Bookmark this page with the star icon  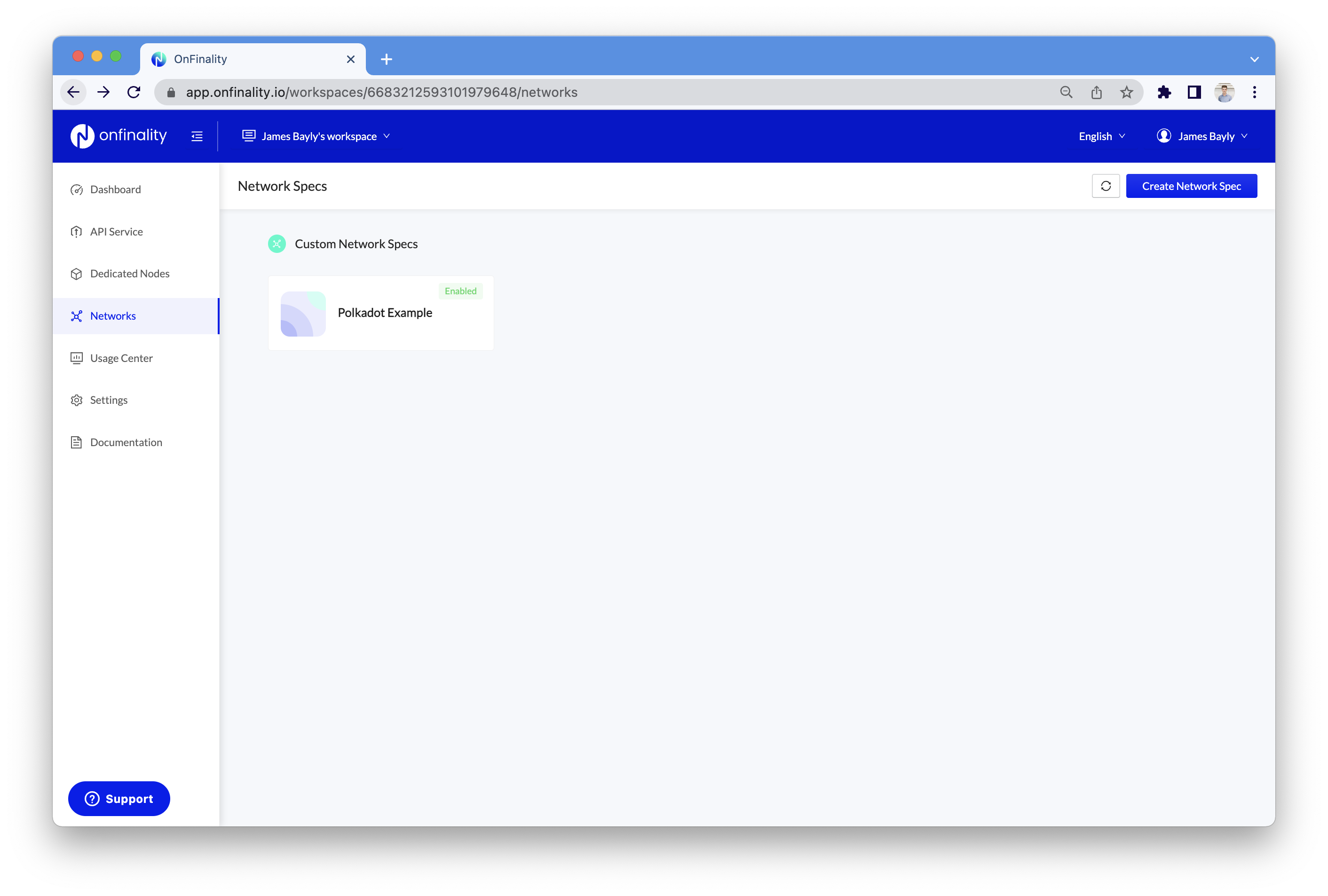pyautogui.click(x=1126, y=92)
